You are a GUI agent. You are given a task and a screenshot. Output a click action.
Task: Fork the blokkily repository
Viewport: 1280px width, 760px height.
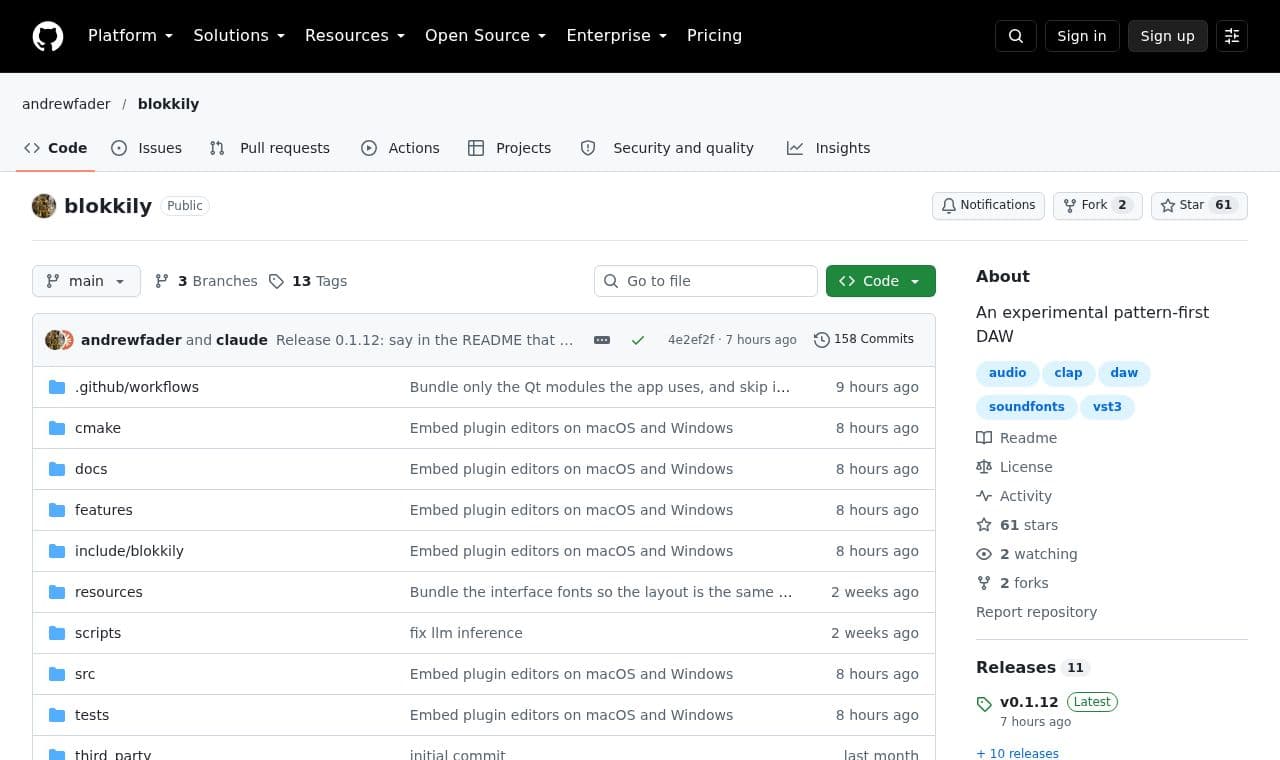[x=1097, y=206]
